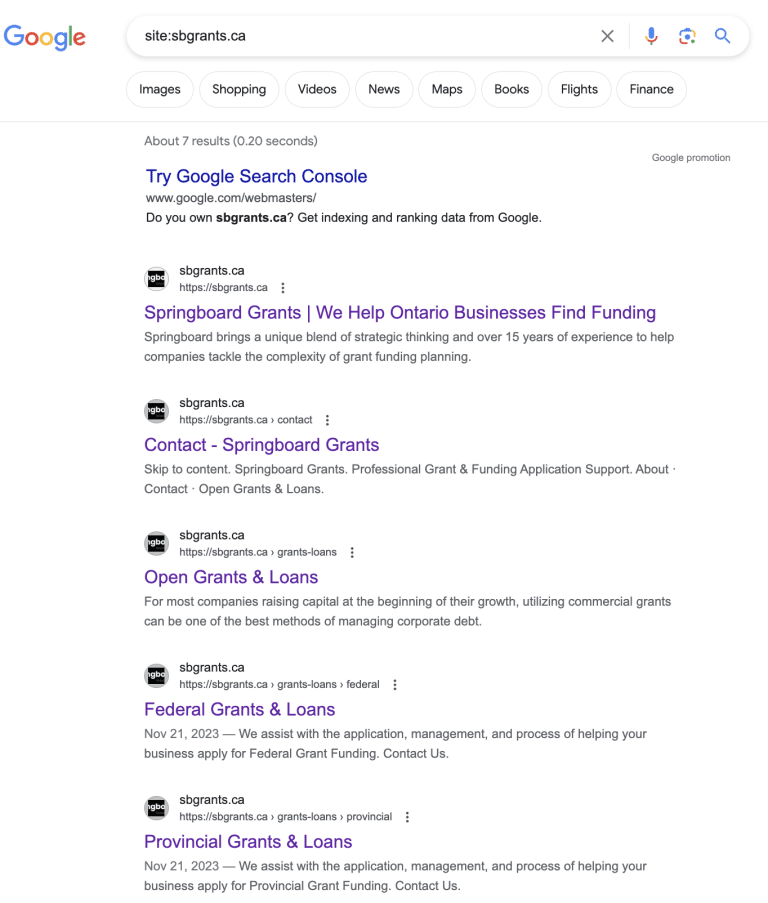Screen dimensions: 768x903
Task: Click the Google logo
Action: (x=45, y=37)
